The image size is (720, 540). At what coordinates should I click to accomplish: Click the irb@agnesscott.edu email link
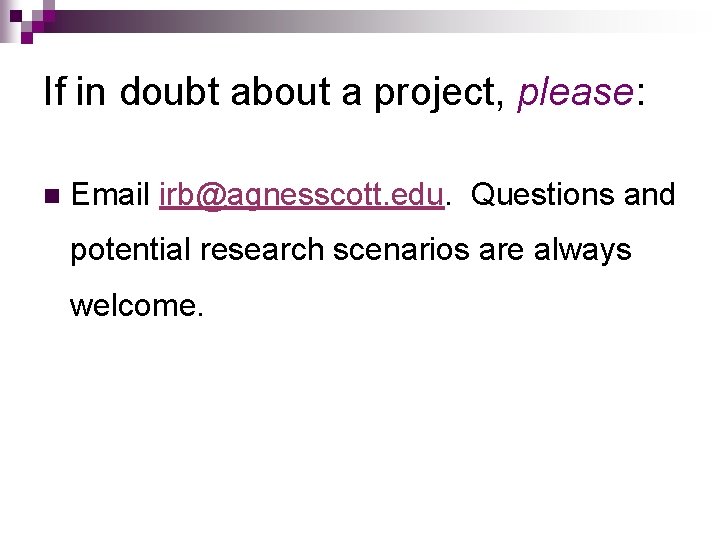point(300,195)
